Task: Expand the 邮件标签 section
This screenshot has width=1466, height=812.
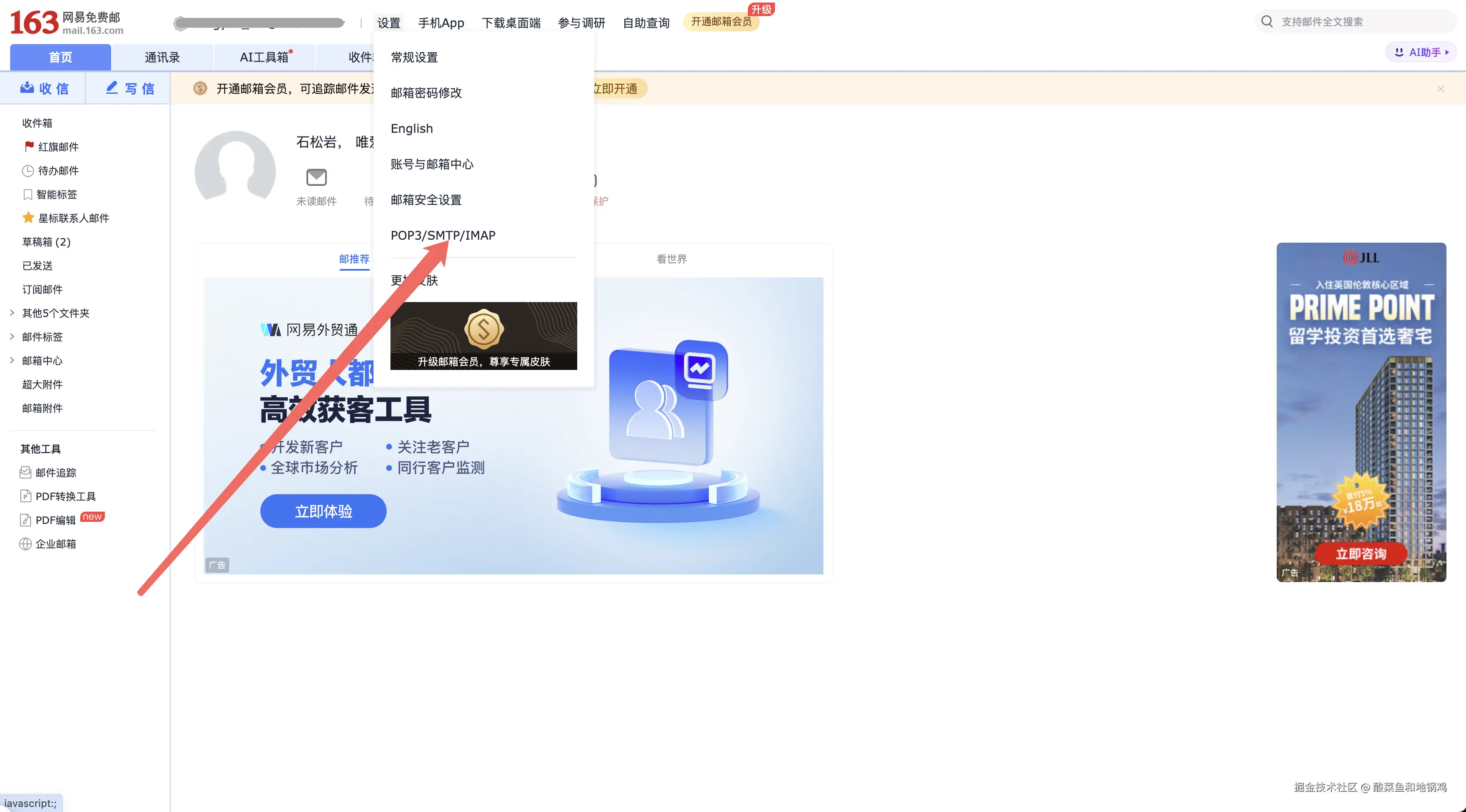Action: [x=12, y=337]
